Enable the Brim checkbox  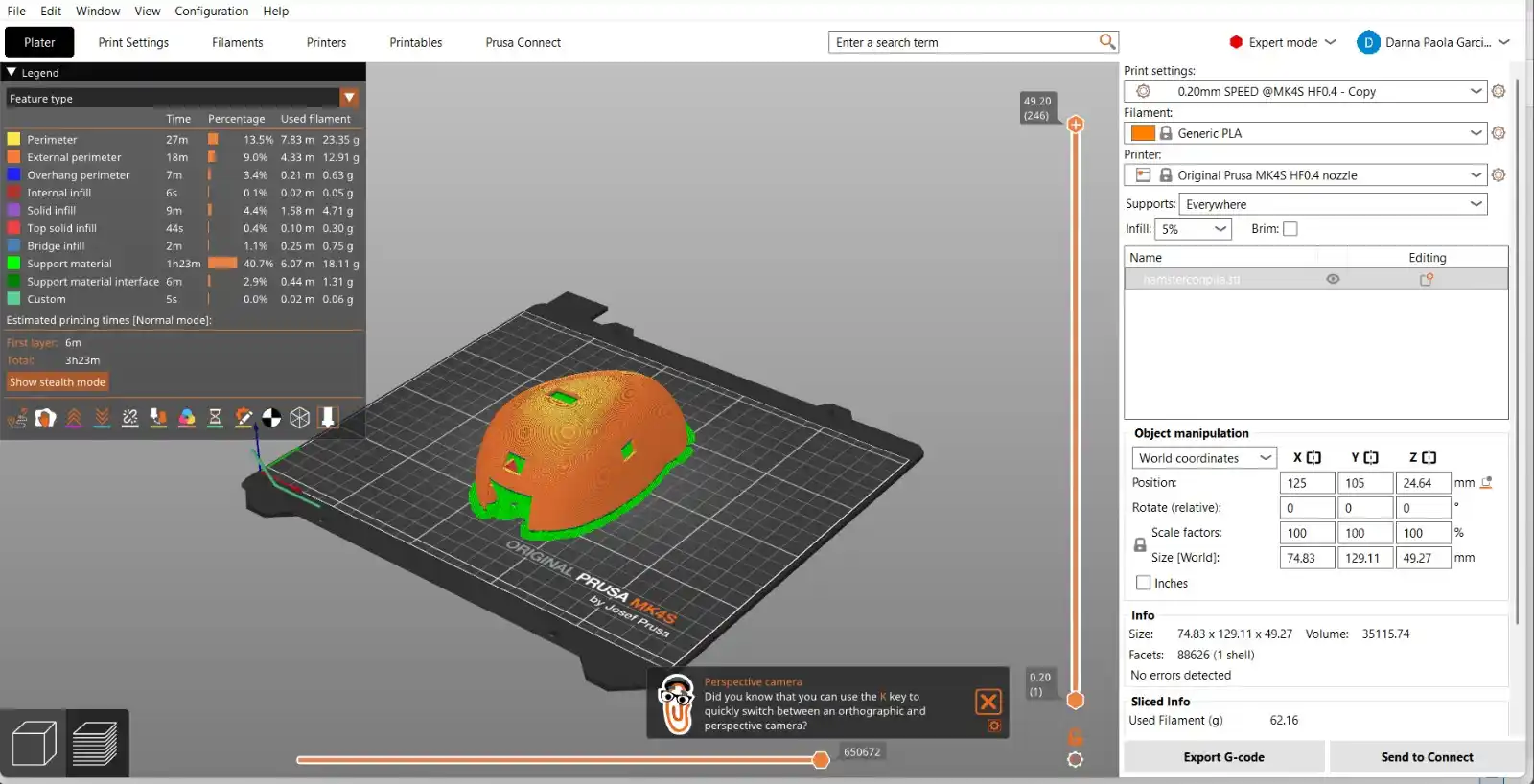(1290, 229)
